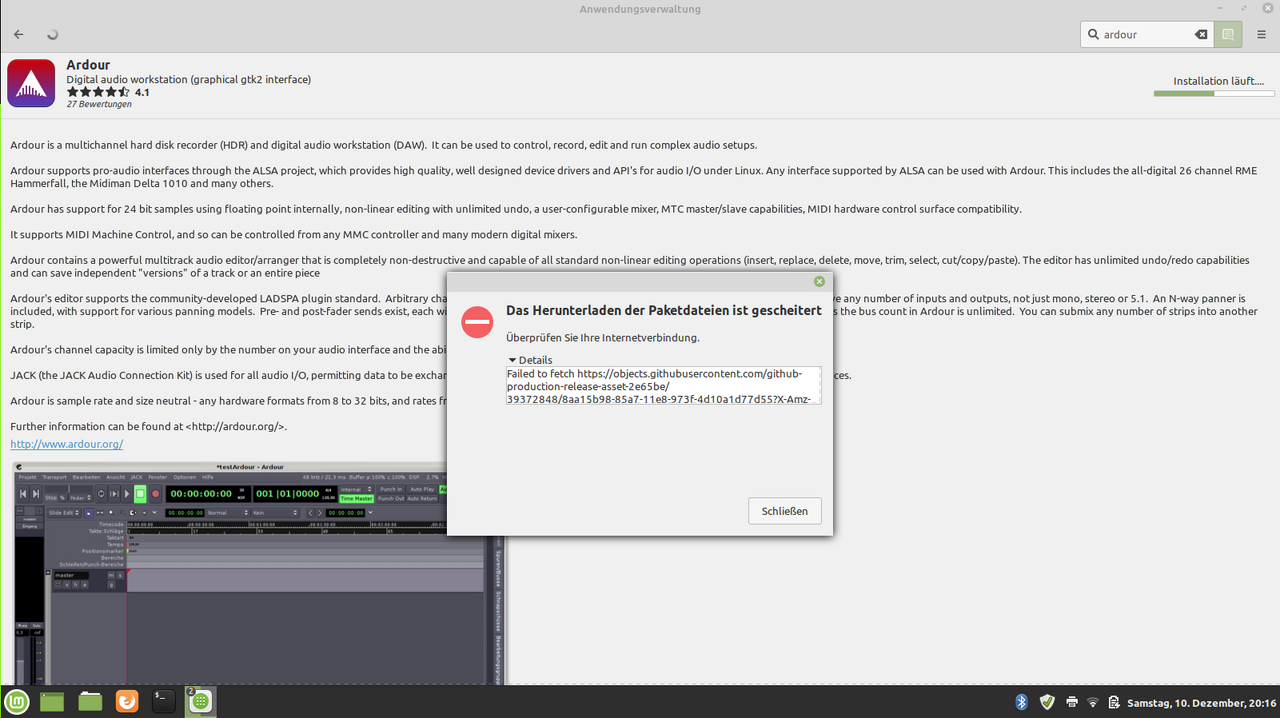Open the Bluetooth tray icon
This screenshot has width=1280, height=718.
click(1022, 702)
